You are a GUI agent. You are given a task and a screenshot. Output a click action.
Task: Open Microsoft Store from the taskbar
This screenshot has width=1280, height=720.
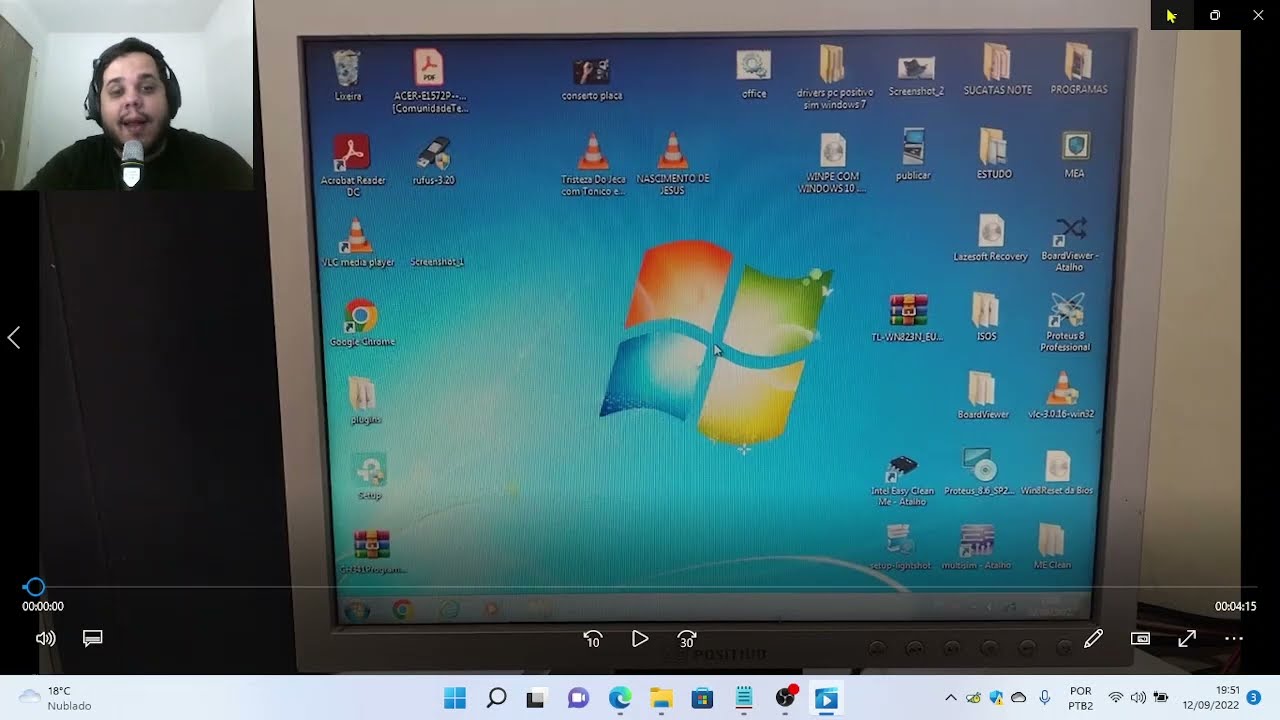(702, 698)
